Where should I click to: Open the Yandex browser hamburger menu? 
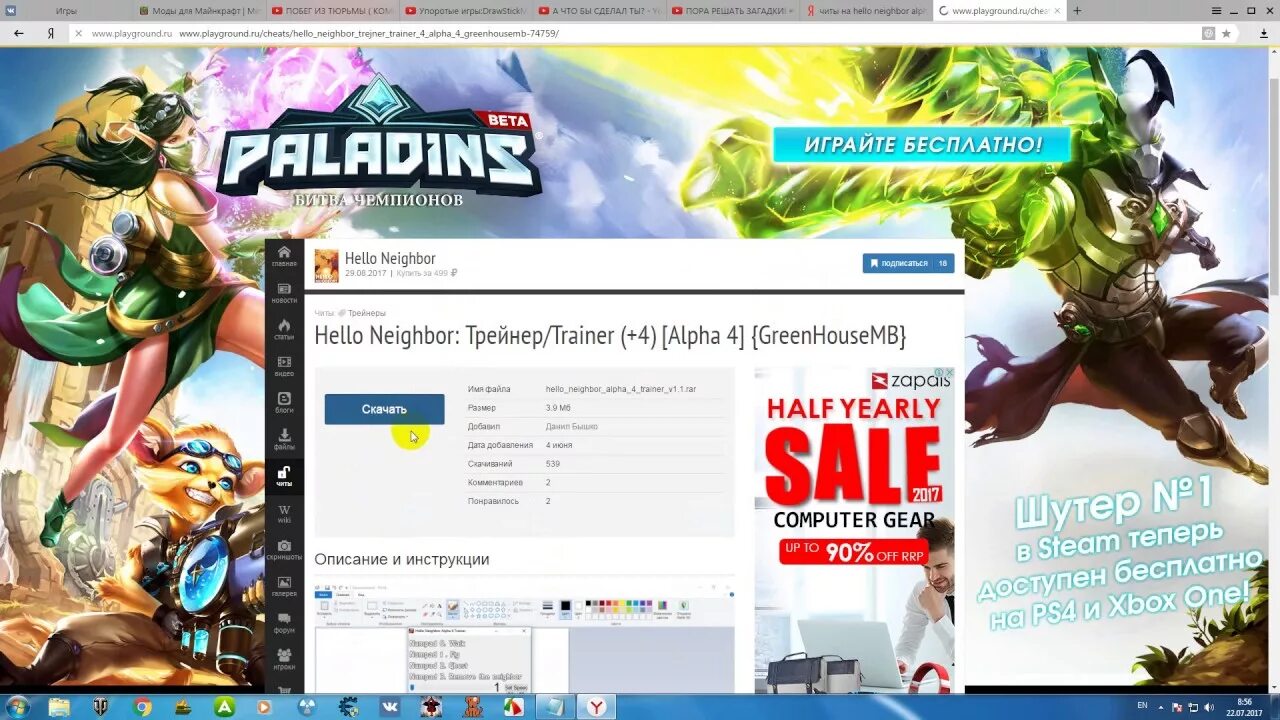(x=1216, y=10)
